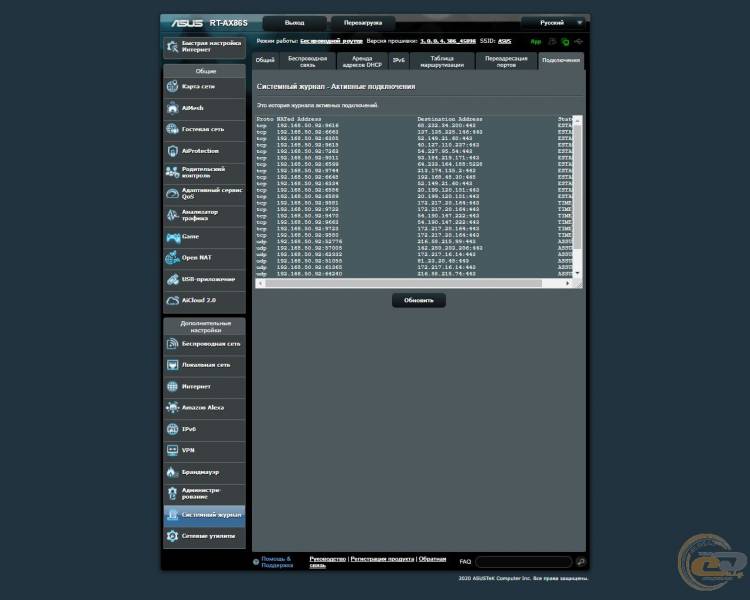Click the Системный журнал - Активные подключения heading
This screenshot has height=600, width=750.
336,87
